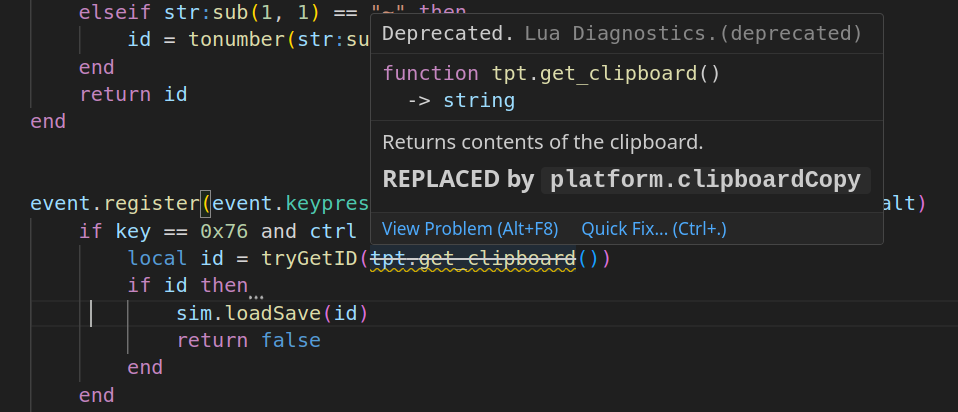Click the ellipsis hint after 'if id then'
Screen dimensions: 958x412
(x=256, y=295)
